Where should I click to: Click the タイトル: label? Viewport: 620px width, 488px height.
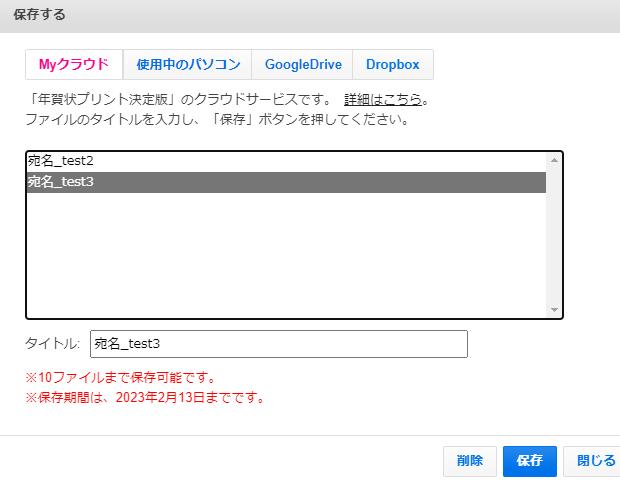[52, 344]
